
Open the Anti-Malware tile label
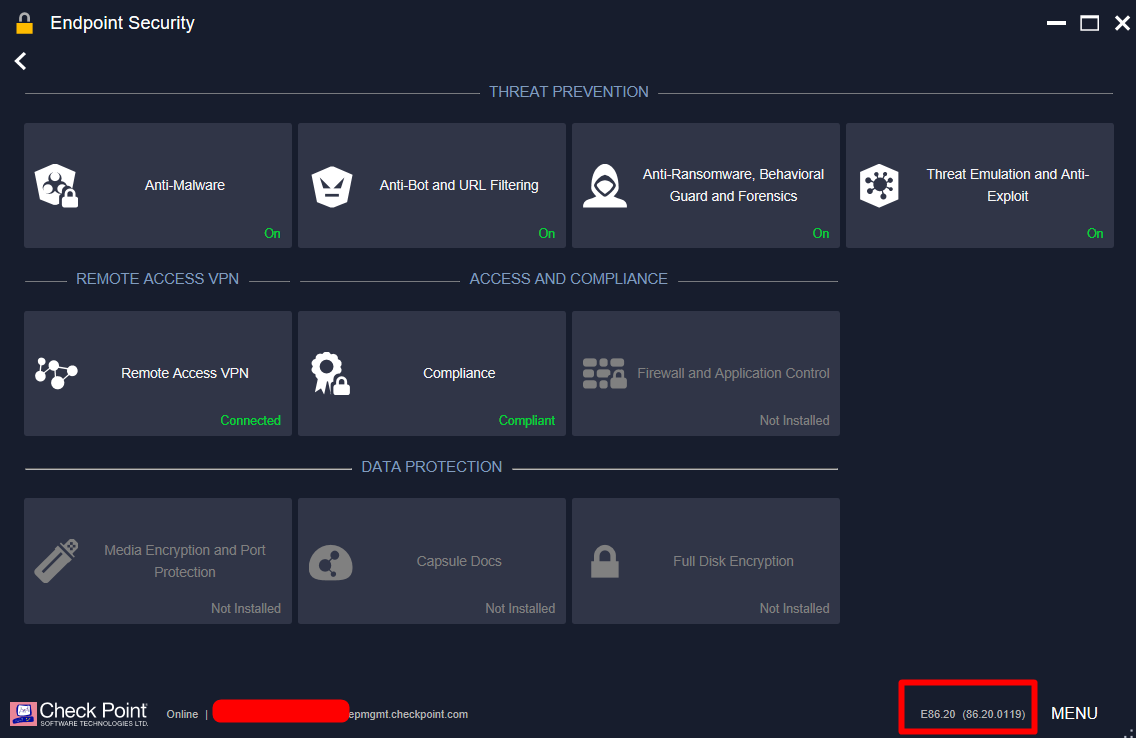(x=185, y=185)
